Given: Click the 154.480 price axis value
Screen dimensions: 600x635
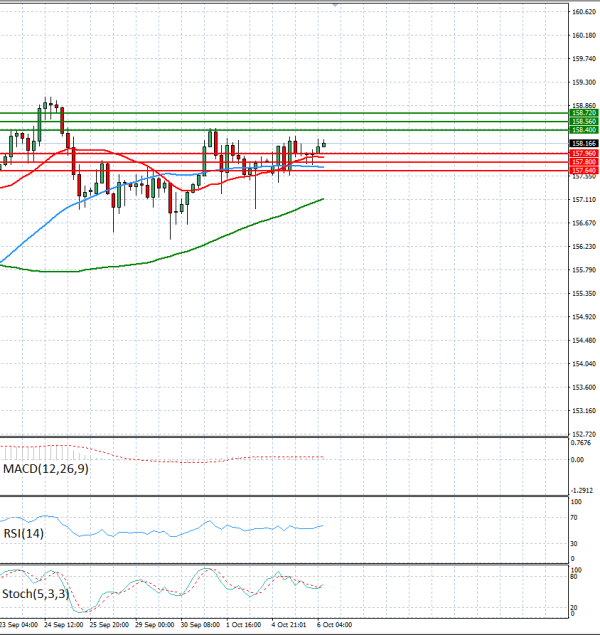Looking at the screenshot, I should (x=584, y=341).
